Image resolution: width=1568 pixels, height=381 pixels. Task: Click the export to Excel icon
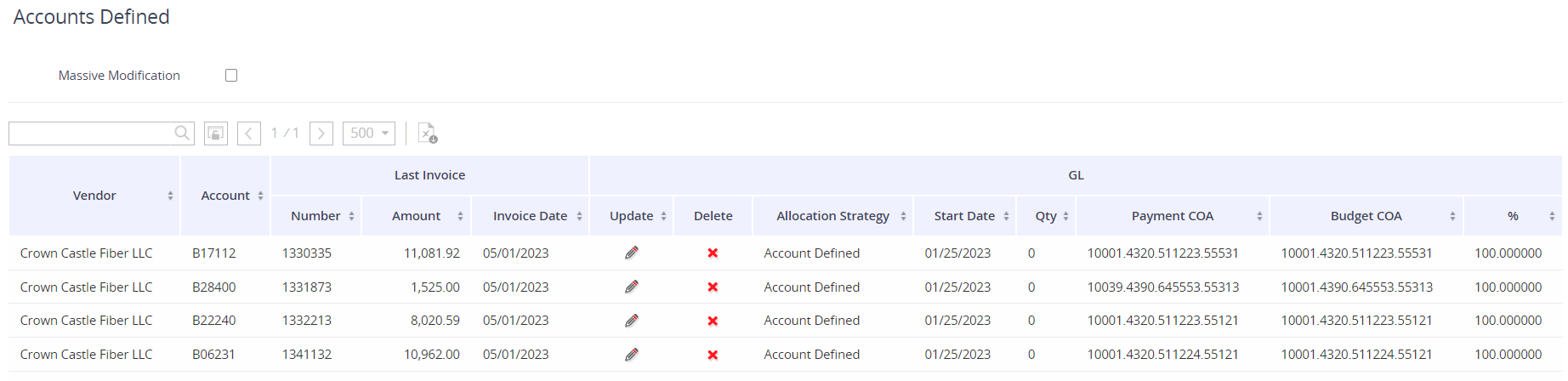(427, 134)
